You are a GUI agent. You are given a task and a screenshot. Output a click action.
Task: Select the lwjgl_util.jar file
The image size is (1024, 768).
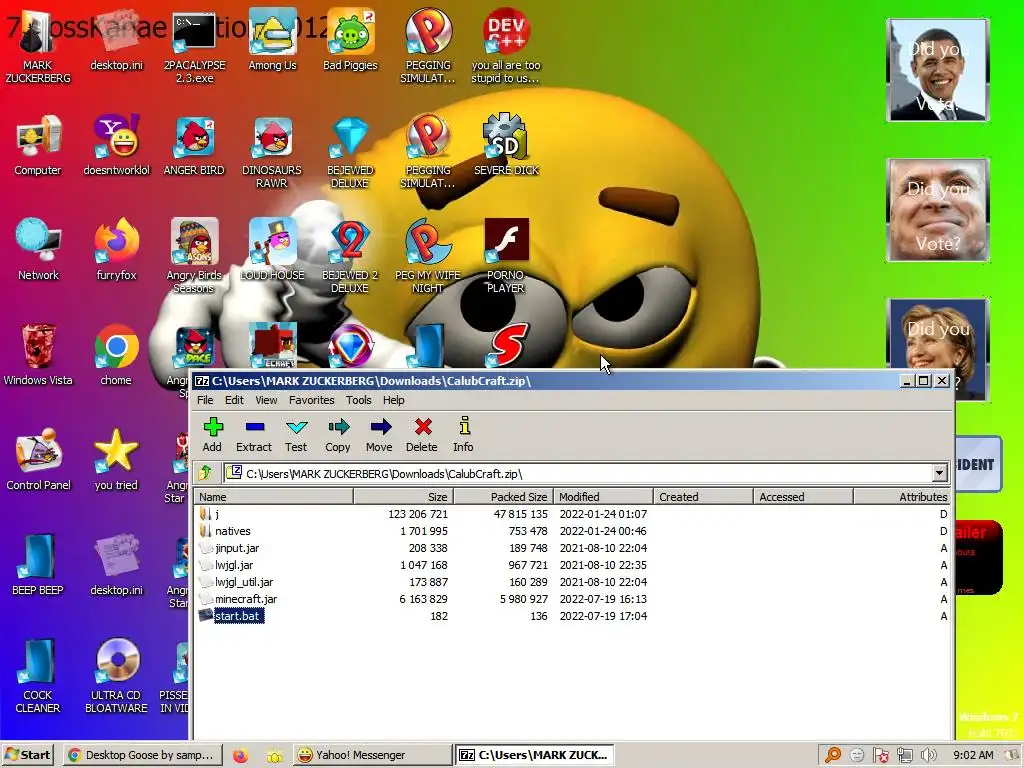click(572, 582)
